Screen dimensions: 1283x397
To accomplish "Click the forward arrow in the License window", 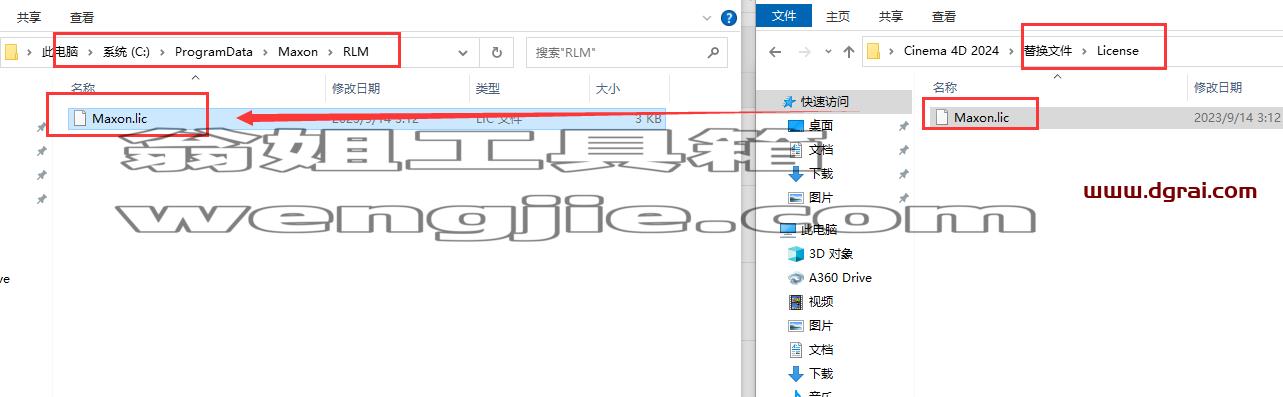I will coord(804,51).
